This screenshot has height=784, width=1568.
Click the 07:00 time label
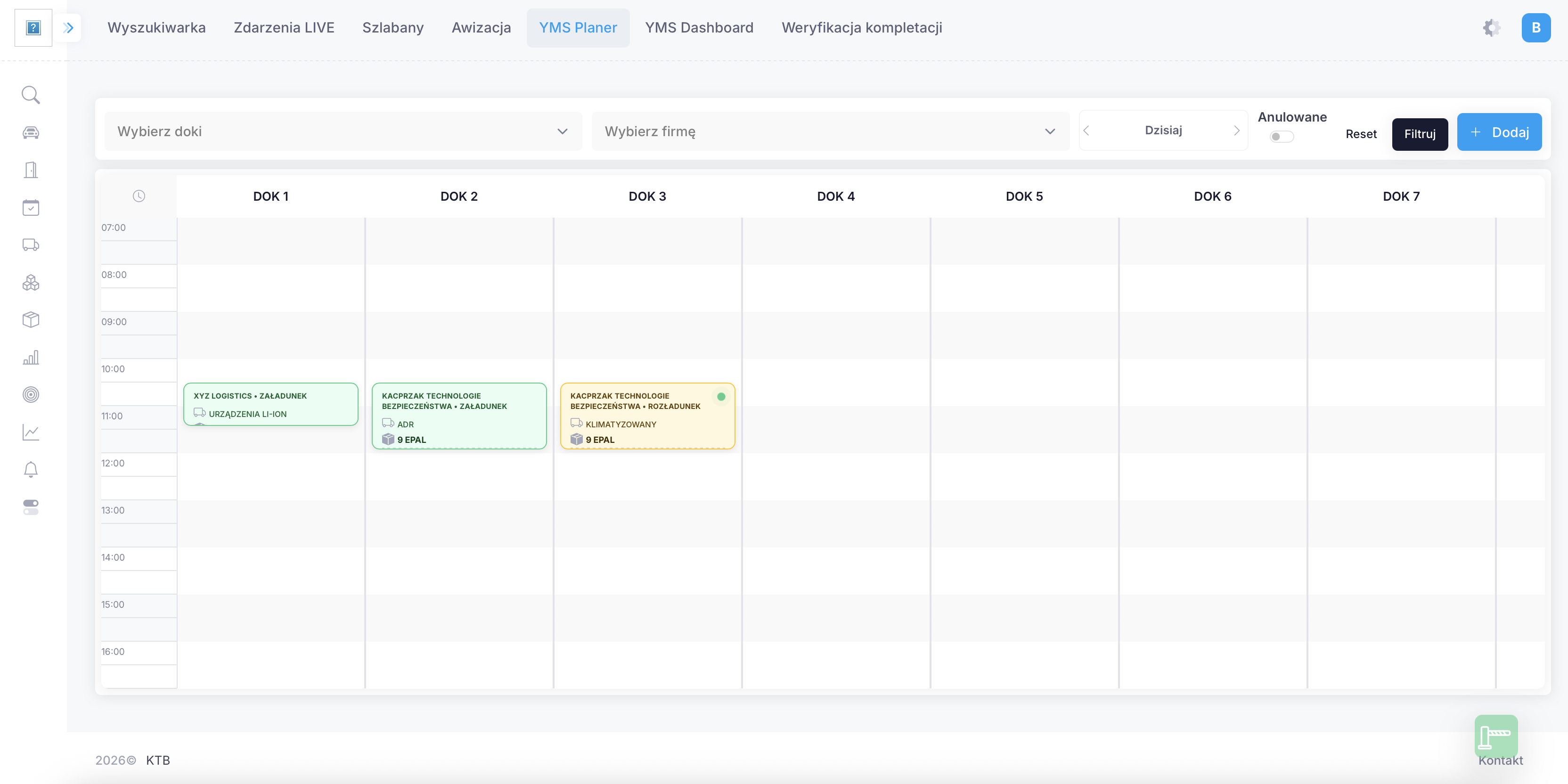tap(114, 228)
